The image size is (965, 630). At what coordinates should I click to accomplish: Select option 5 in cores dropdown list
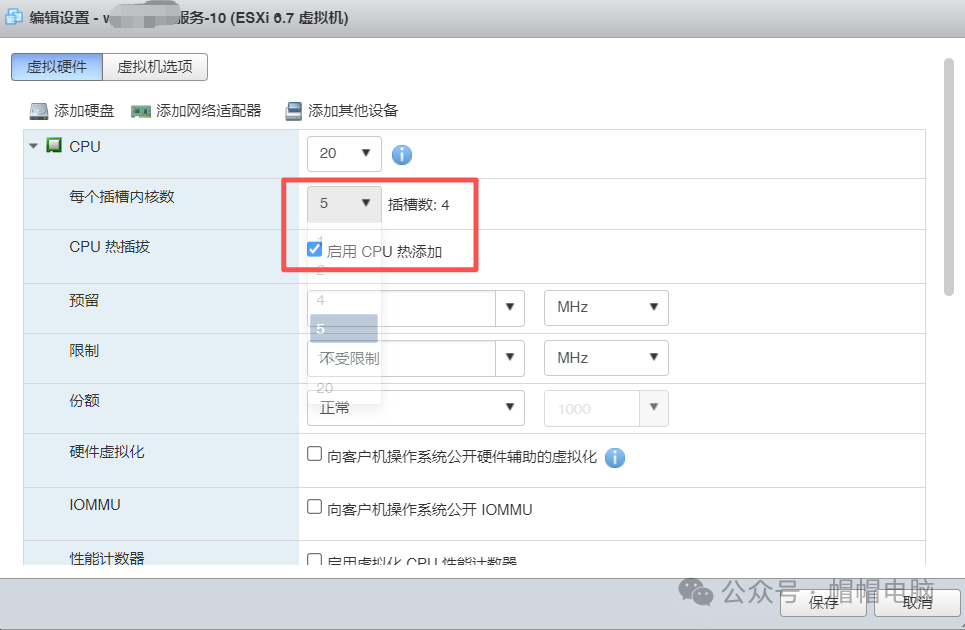click(344, 329)
